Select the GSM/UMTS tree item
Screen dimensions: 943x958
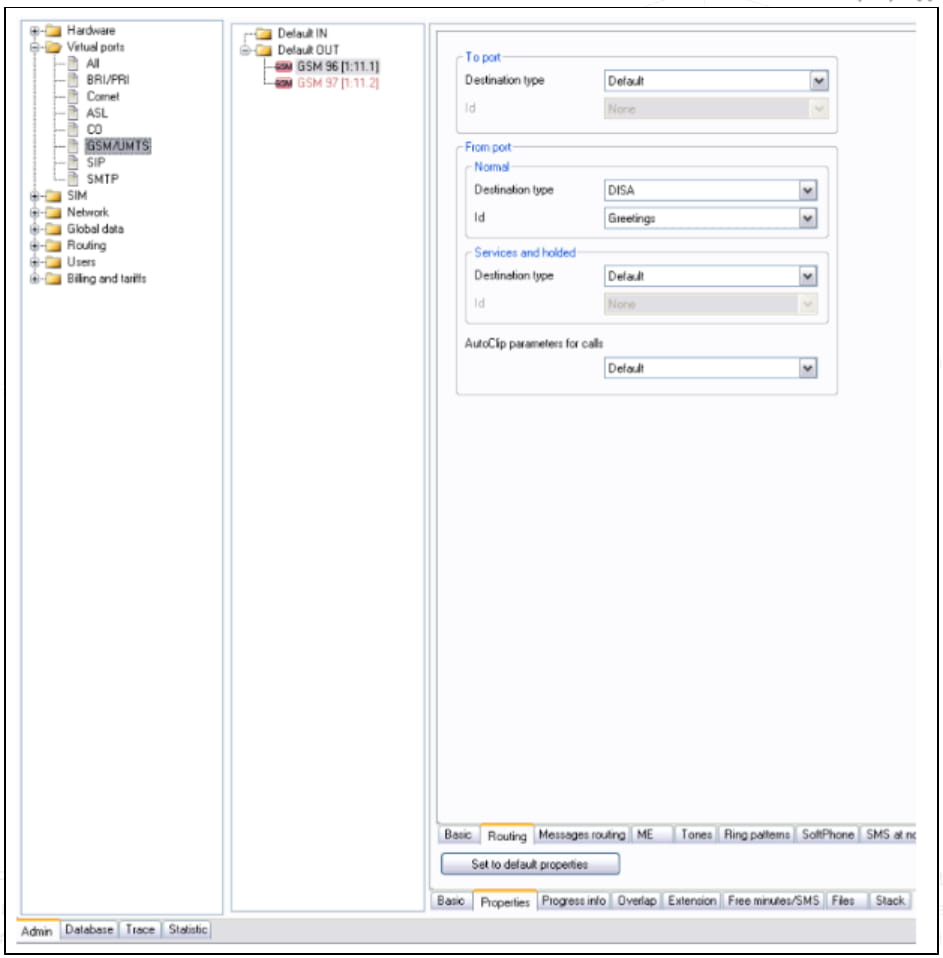(118, 146)
